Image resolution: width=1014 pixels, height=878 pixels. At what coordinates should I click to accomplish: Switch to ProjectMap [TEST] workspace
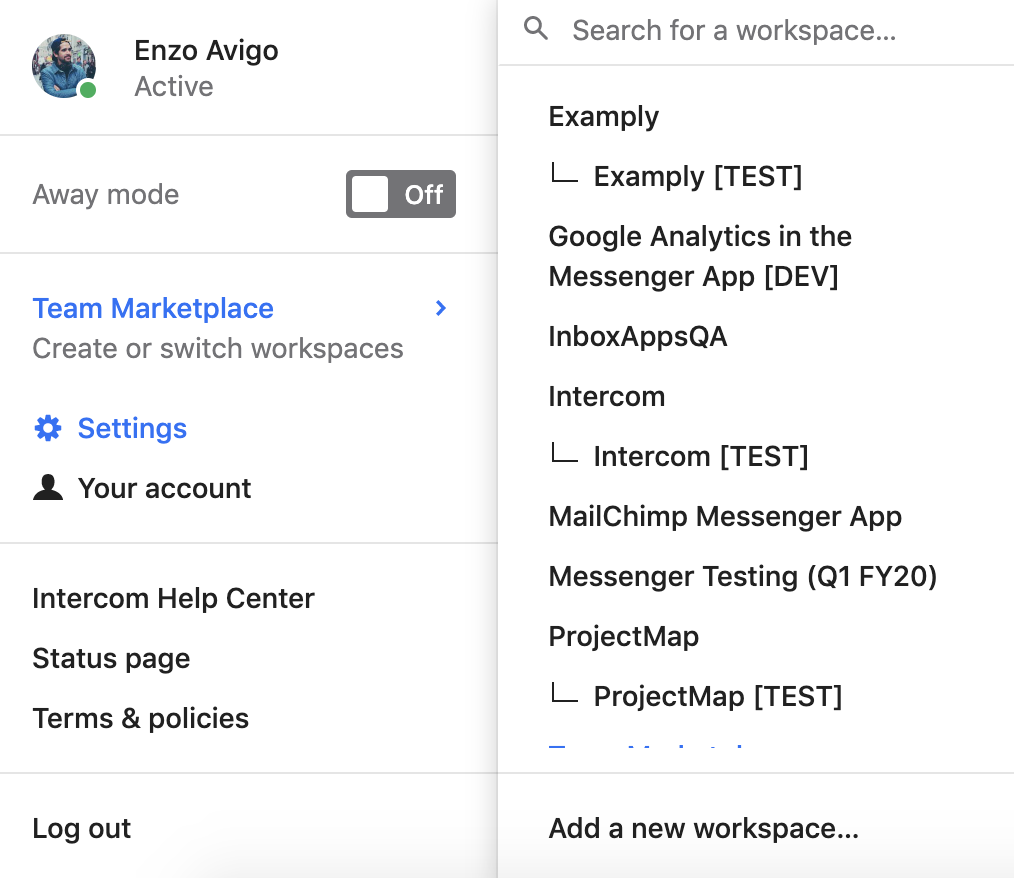(718, 696)
